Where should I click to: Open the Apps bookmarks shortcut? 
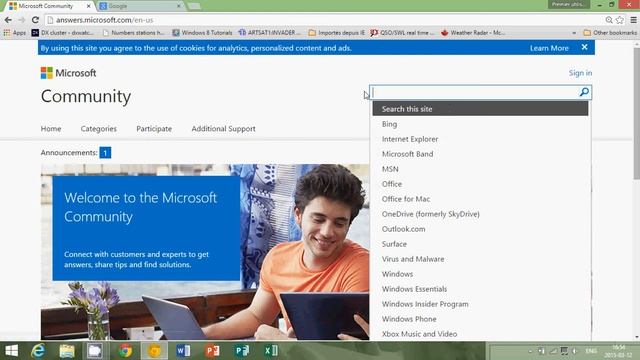click(x=15, y=33)
